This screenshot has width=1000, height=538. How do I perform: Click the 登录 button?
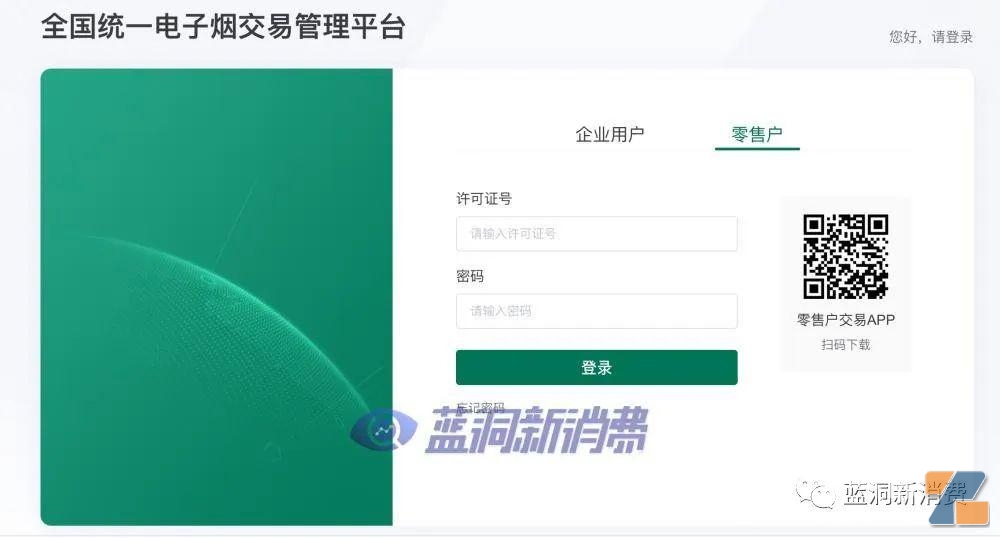tap(596, 367)
